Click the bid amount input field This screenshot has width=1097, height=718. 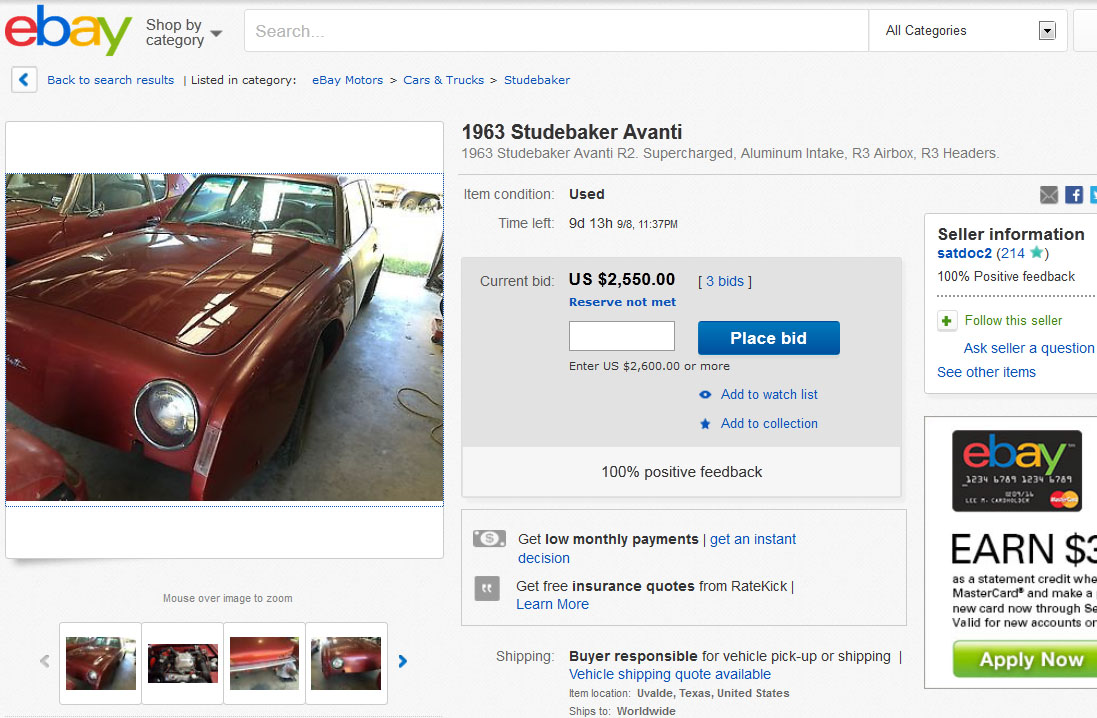click(x=621, y=336)
